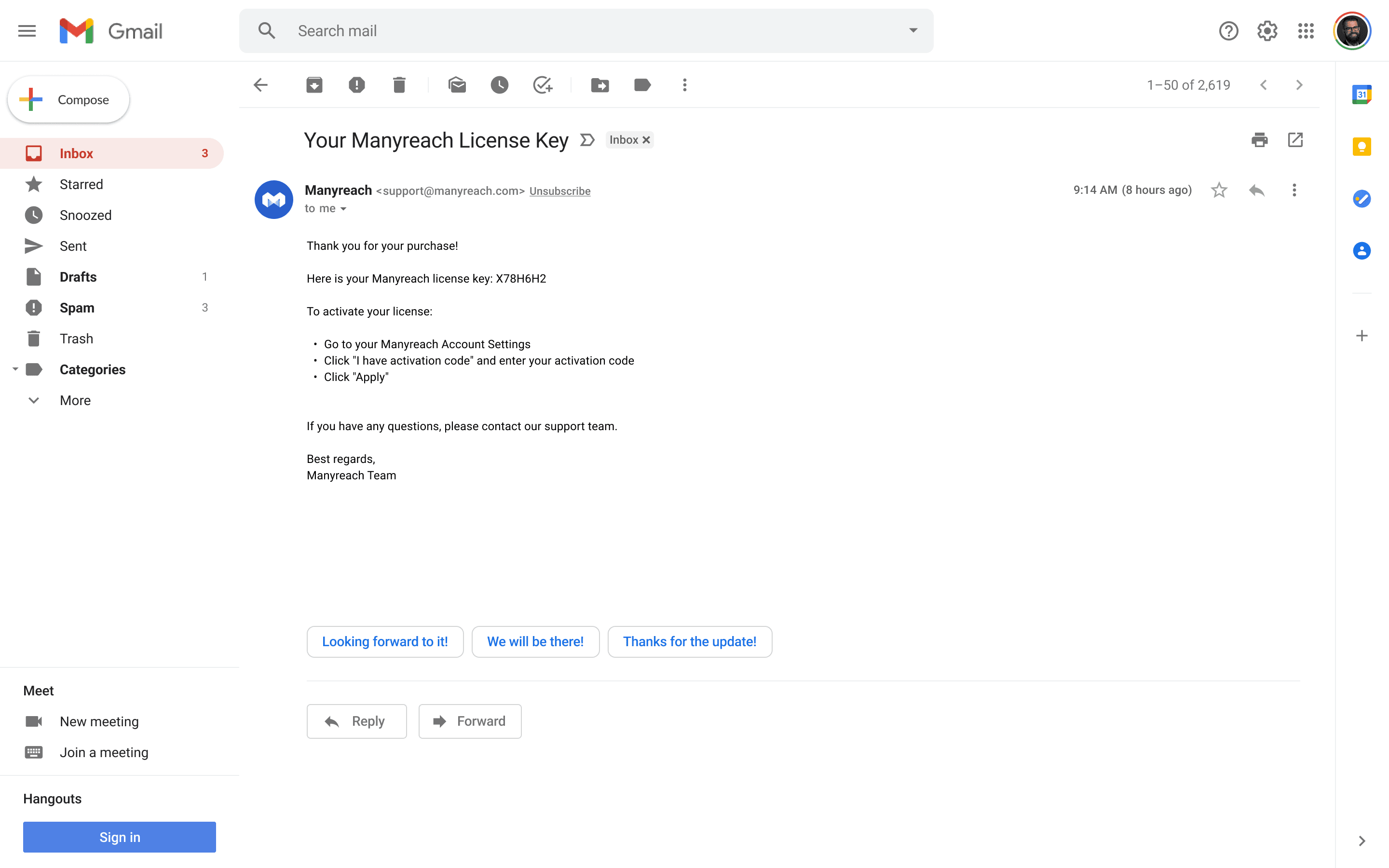Go to the Spam folder
This screenshot has height=868, width=1389.
pyautogui.click(x=77, y=308)
